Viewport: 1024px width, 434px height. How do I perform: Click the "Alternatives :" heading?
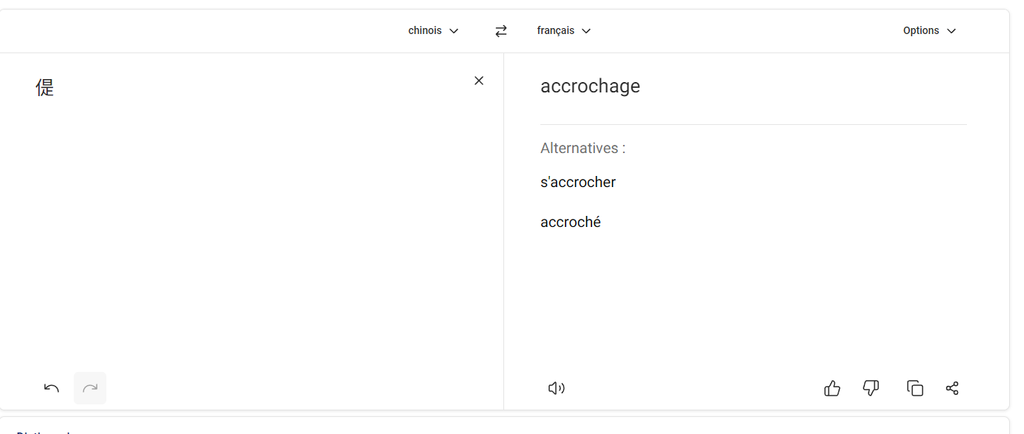pos(583,148)
